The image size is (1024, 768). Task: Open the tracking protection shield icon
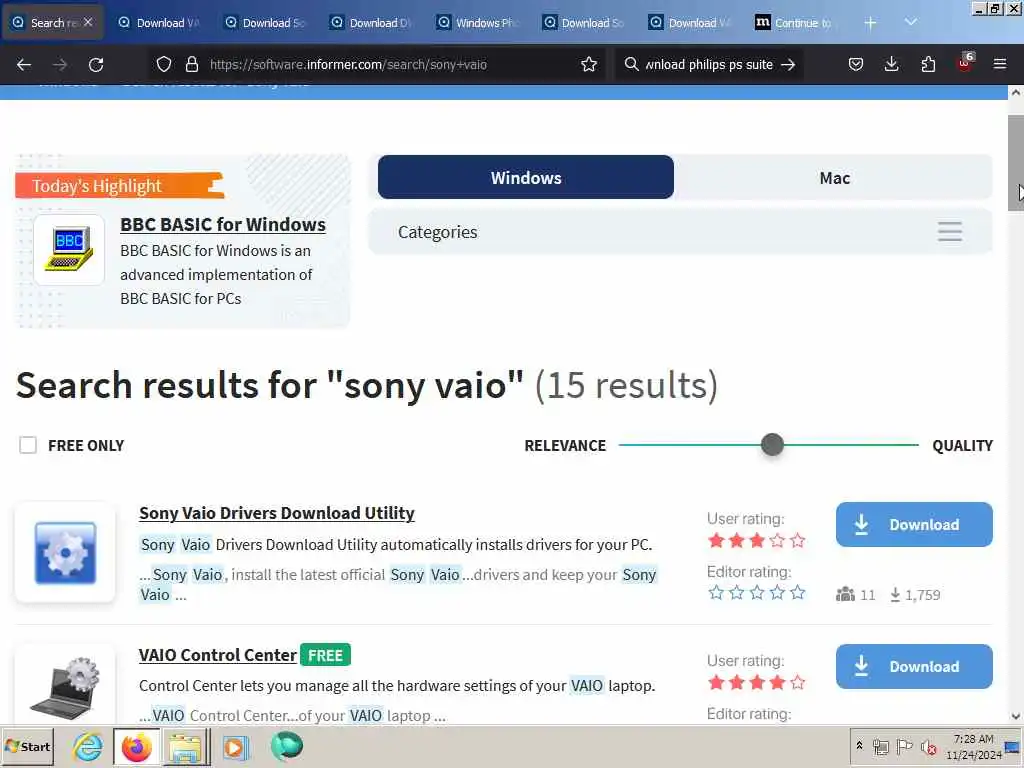click(x=164, y=64)
